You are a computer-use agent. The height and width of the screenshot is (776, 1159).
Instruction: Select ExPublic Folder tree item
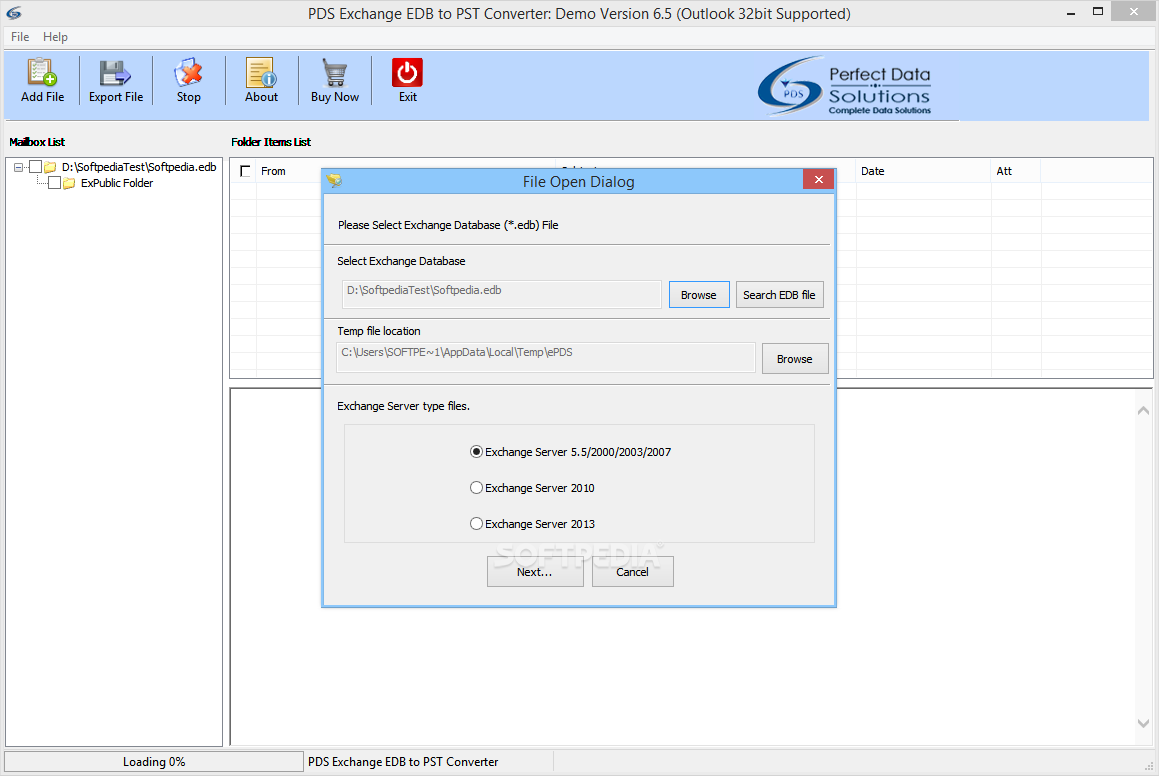117,183
